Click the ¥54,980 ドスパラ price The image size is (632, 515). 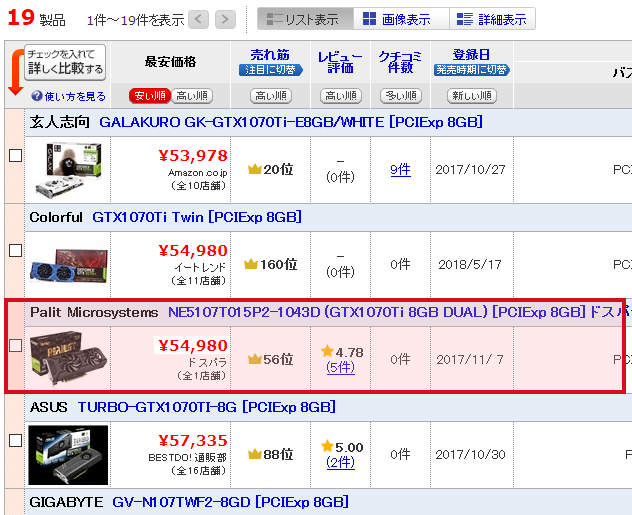[193, 346]
